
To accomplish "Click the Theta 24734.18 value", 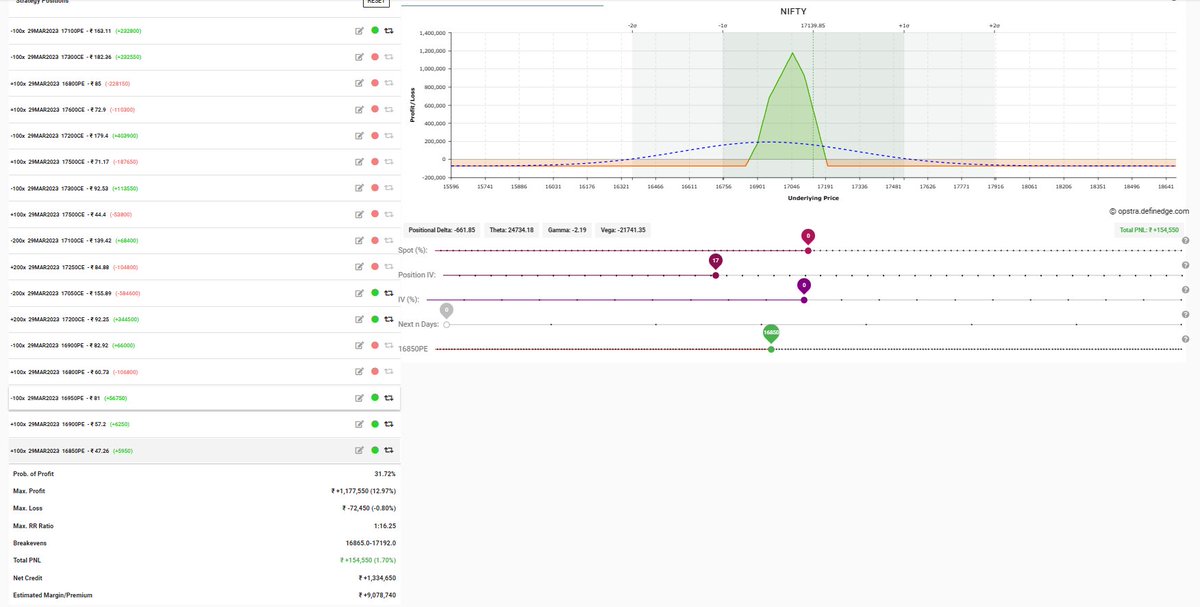I will pyautogui.click(x=511, y=230).
